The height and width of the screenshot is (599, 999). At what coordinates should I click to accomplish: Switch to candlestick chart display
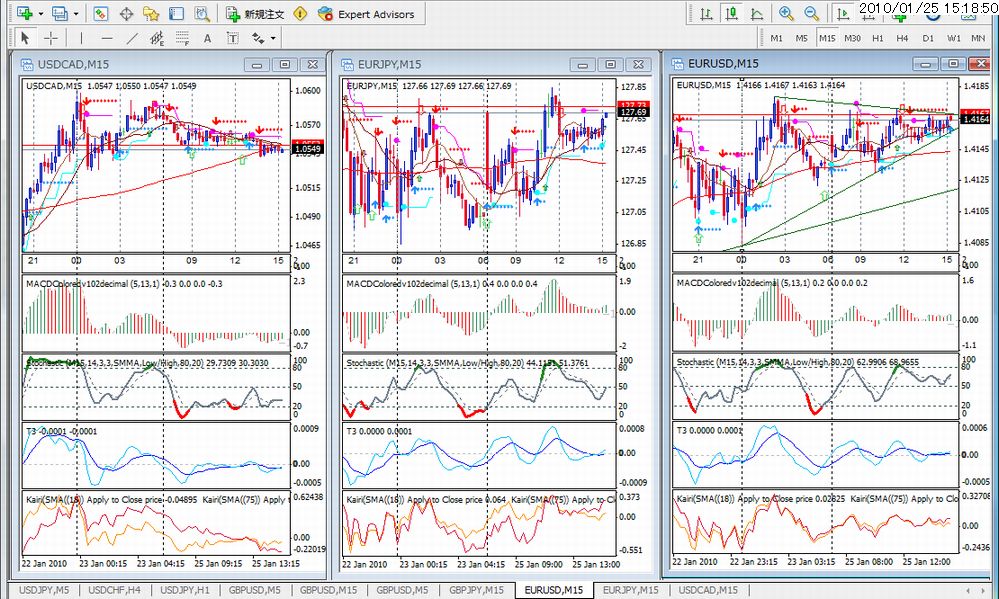pos(731,13)
